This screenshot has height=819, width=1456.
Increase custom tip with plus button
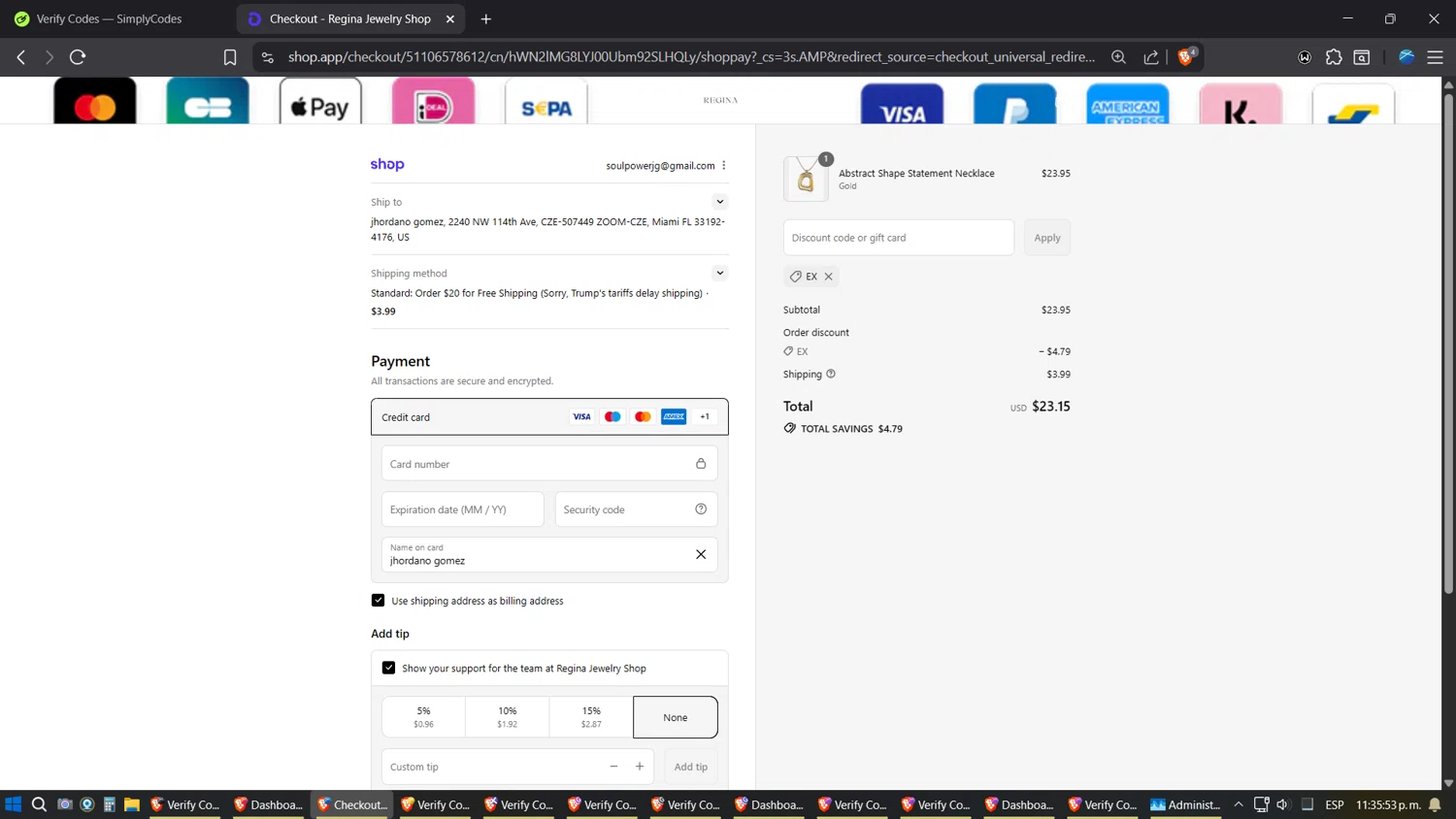click(x=640, y=767)
